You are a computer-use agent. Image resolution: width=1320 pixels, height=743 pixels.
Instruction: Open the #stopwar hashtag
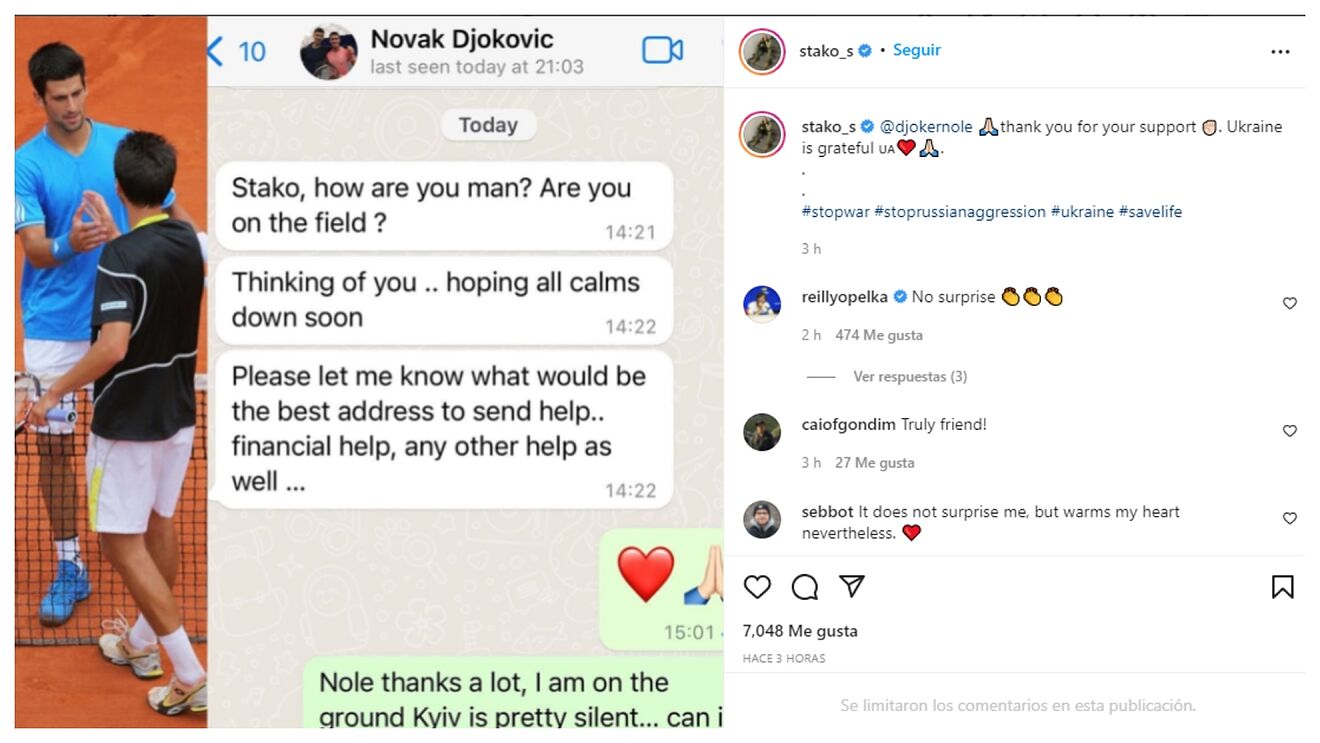pyautogui.click(x=835, y=212)
